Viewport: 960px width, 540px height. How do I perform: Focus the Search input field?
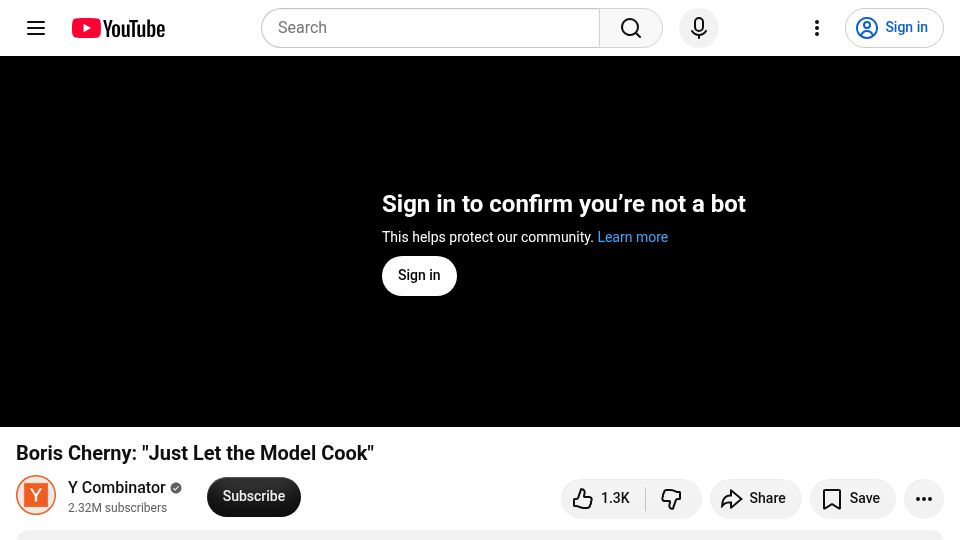coord(431,28)
